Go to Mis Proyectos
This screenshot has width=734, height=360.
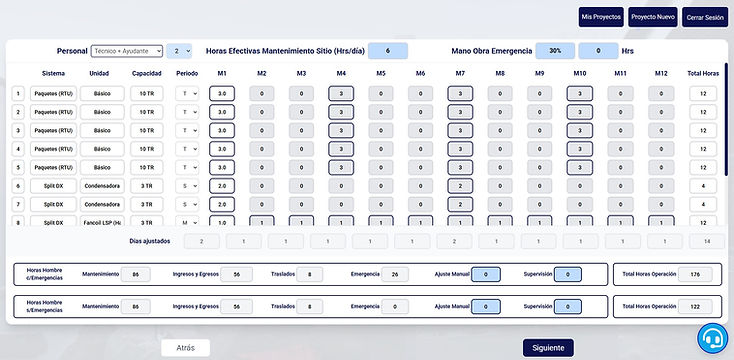[x=601, y=17]
